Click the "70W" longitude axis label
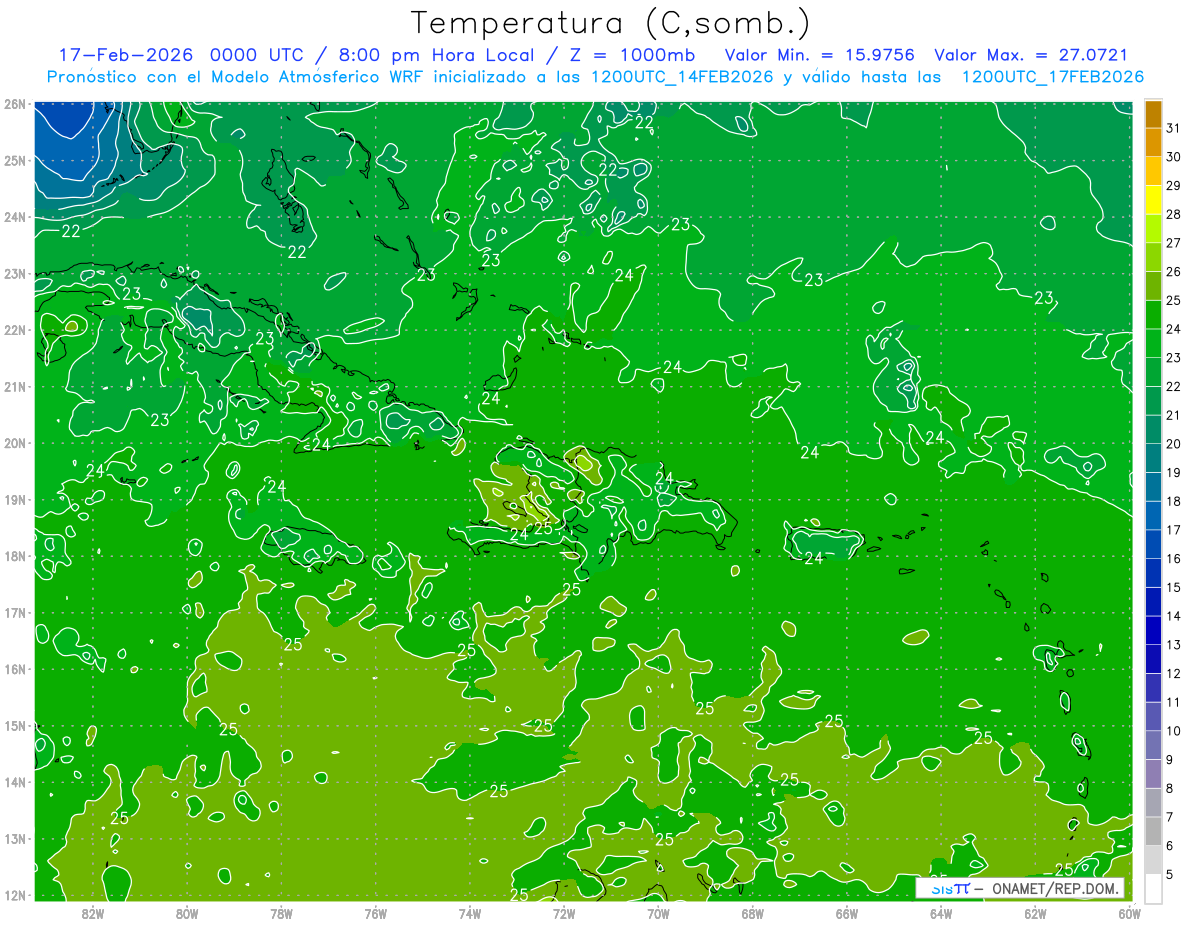 point(658,913)
